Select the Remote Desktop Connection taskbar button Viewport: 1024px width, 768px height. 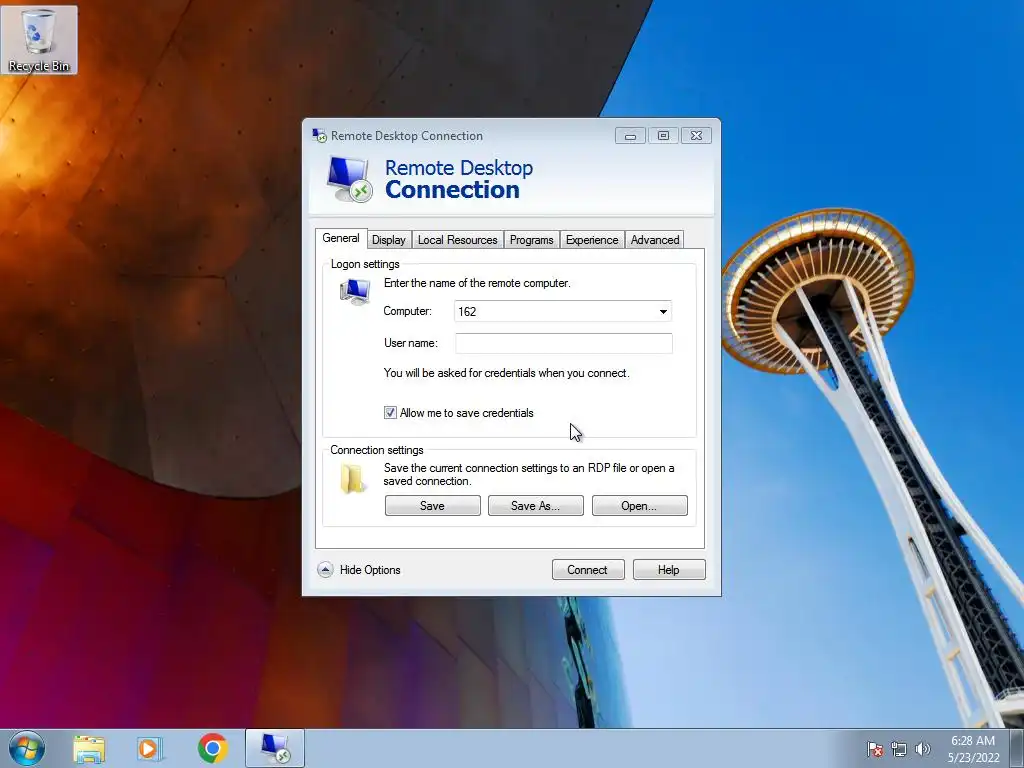[275, 748]
